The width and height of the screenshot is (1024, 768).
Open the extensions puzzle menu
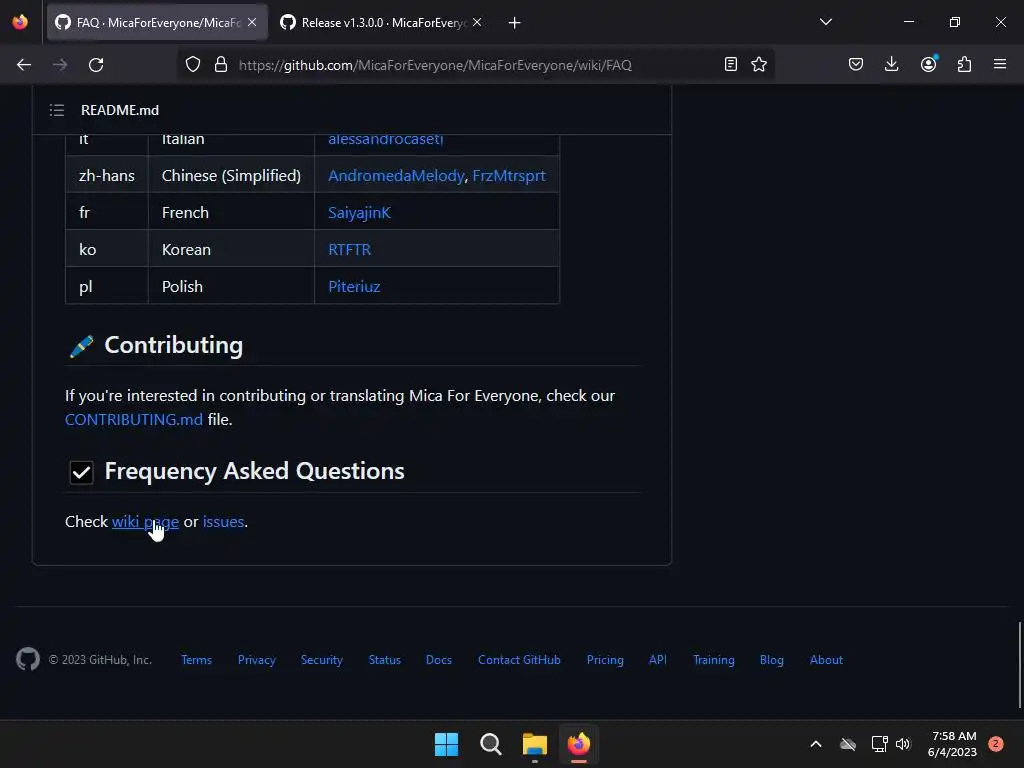964,64
